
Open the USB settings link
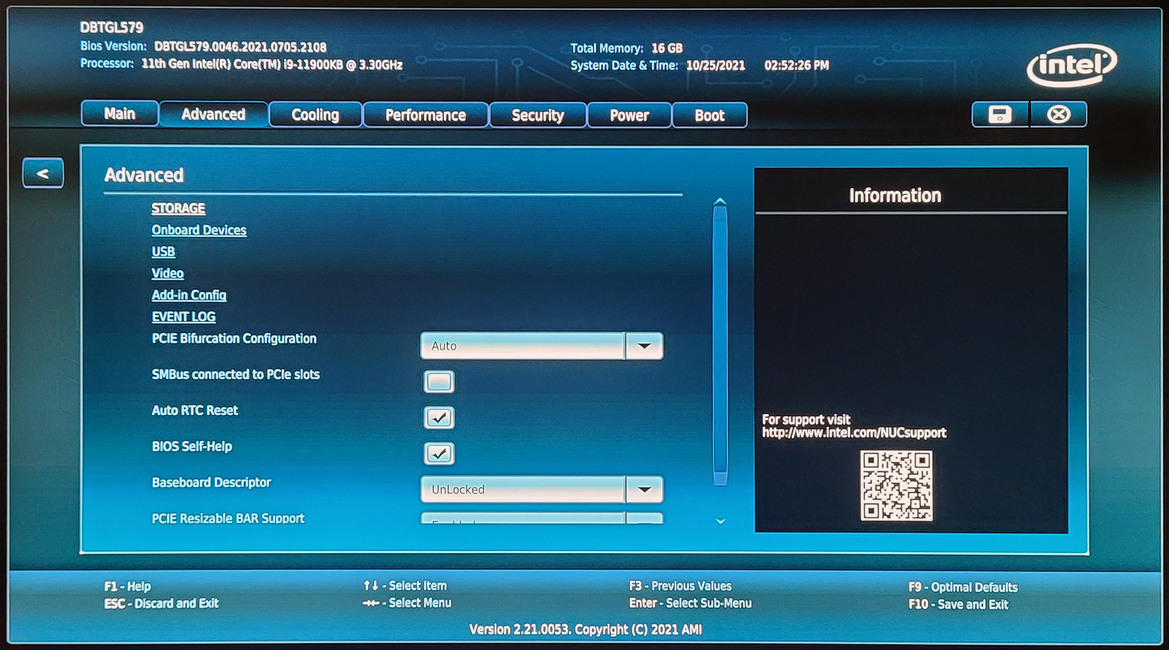[163, 252]
